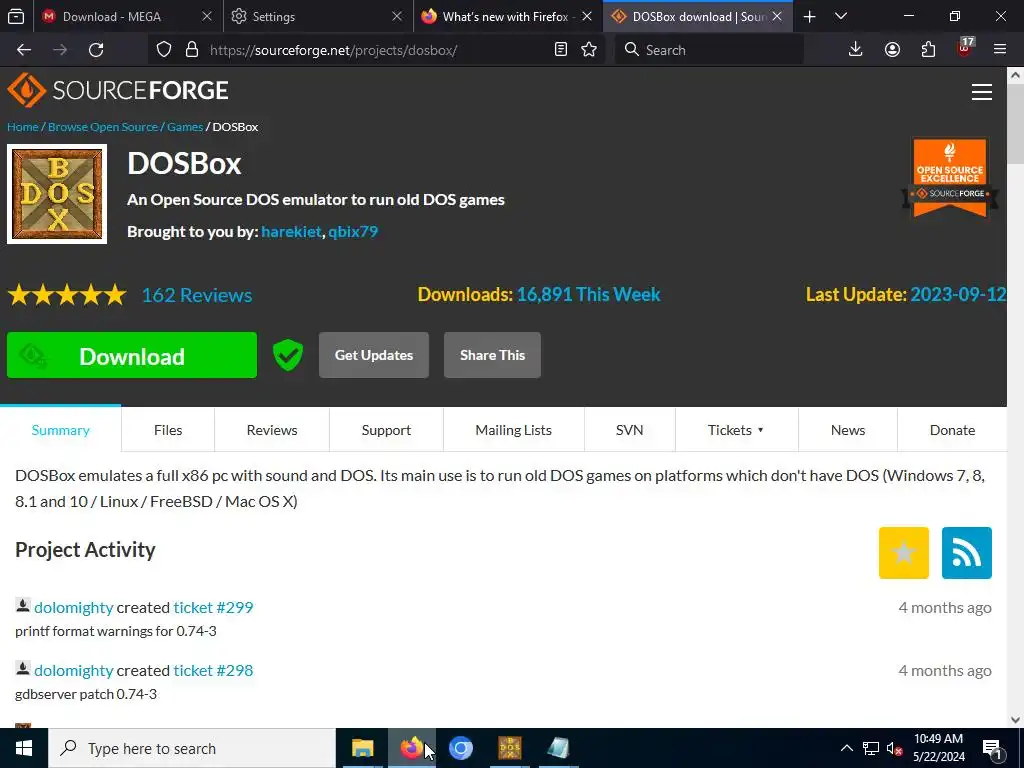Open DOSBox app in taskbar
The image size is (1024, 768).
[510, 748]
